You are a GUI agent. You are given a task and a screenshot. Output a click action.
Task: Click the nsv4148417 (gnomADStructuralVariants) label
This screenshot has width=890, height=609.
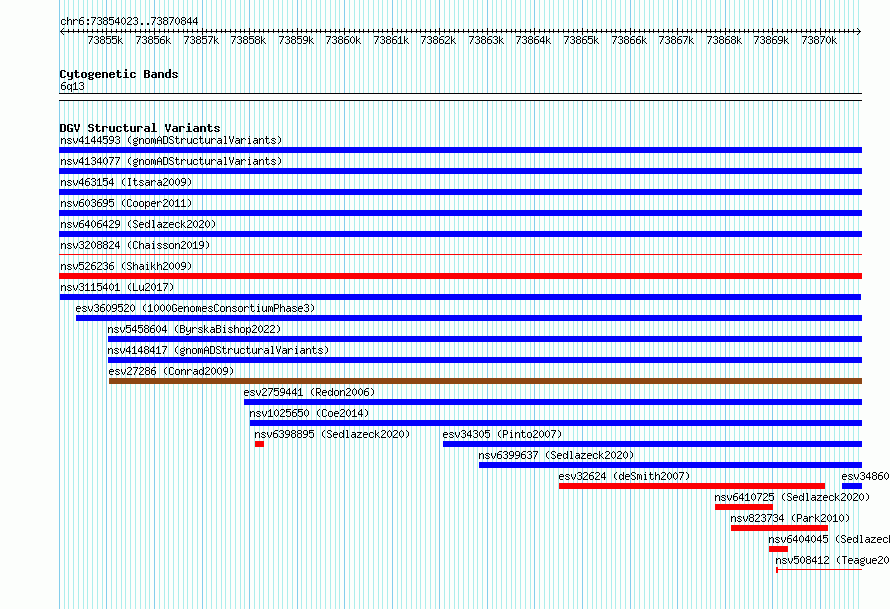point(218,350)
